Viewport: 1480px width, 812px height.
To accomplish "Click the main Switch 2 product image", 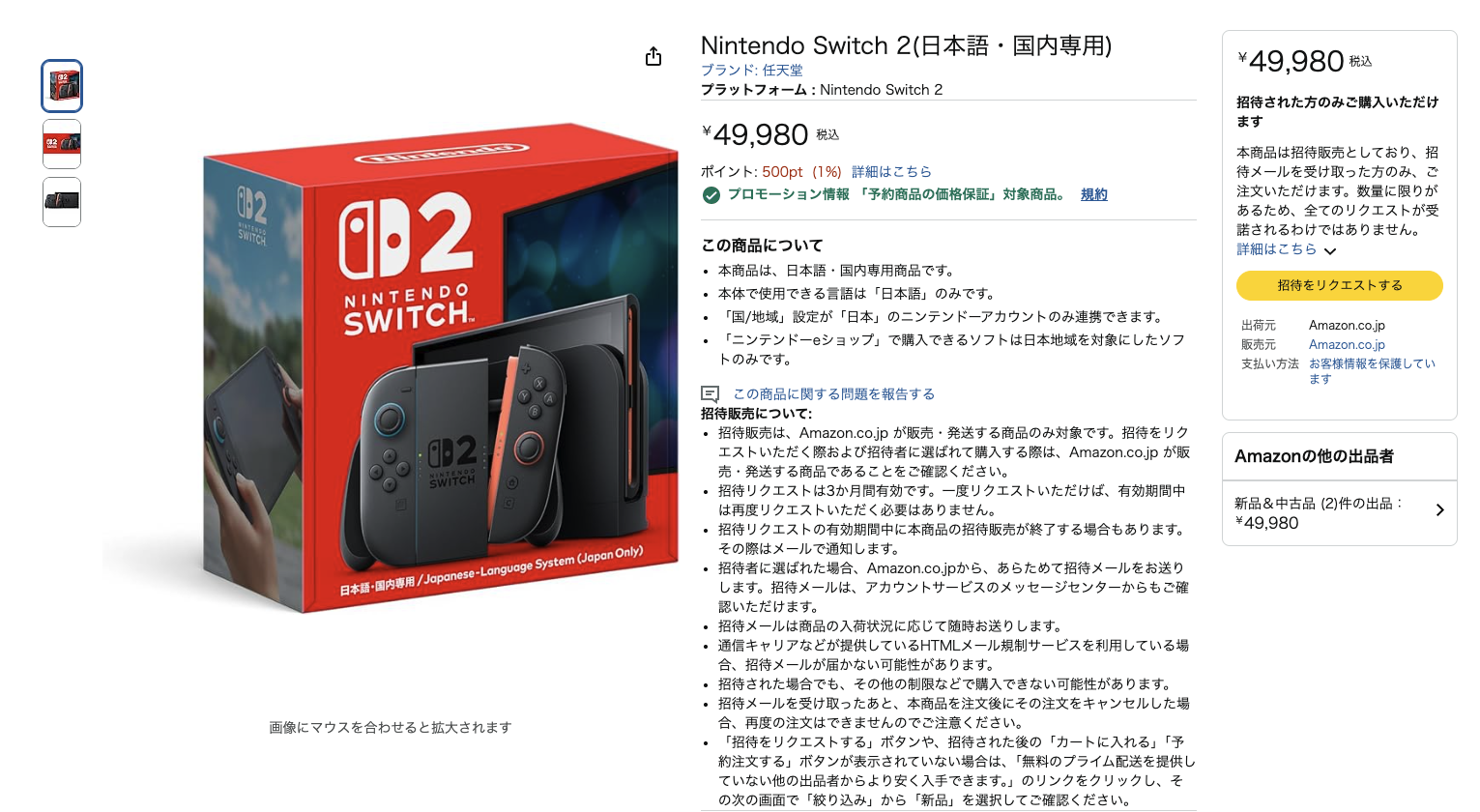I will tap(391, 367).
